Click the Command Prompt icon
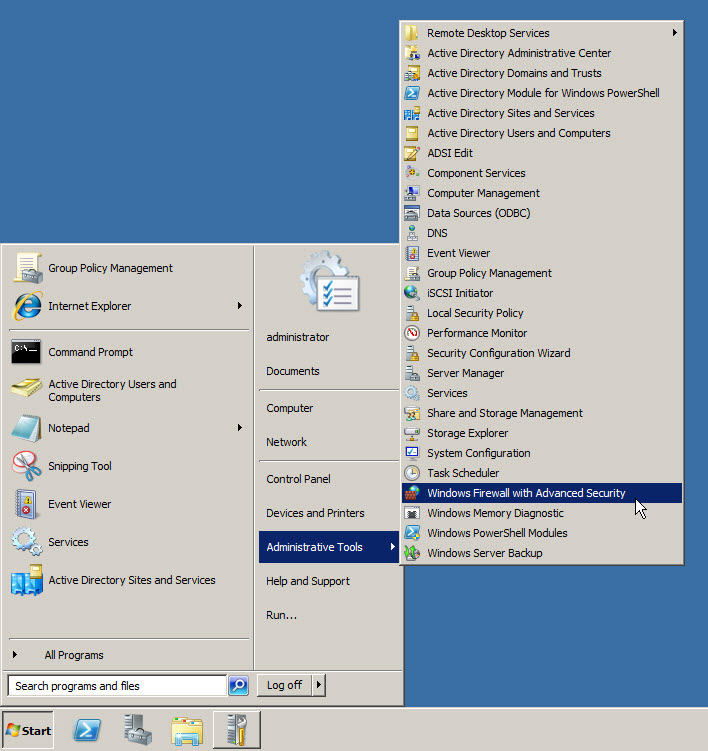 click(x=27, y=352)
